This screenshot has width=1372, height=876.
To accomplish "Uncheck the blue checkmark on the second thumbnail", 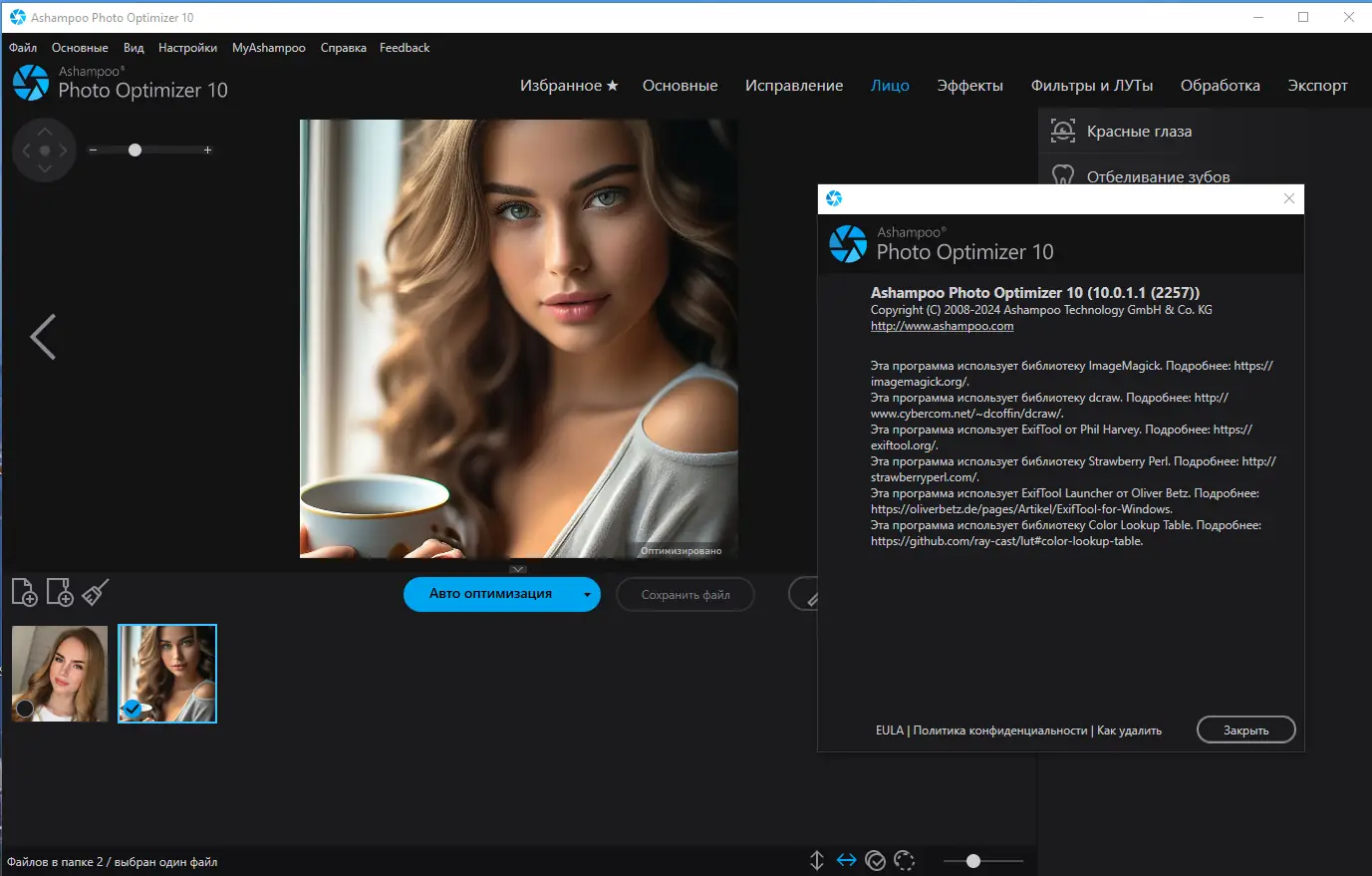I will [x=131, y=708].
